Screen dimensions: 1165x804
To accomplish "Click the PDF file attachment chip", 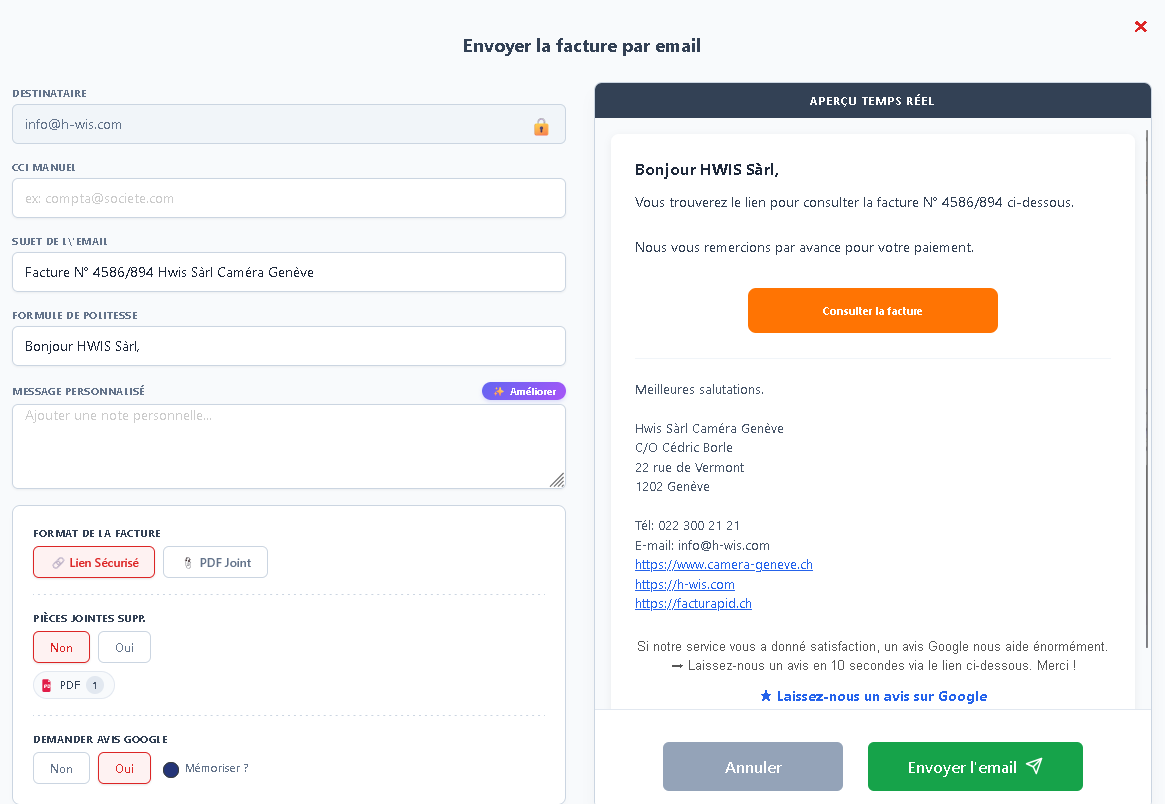I will click(x=74, y=685).
